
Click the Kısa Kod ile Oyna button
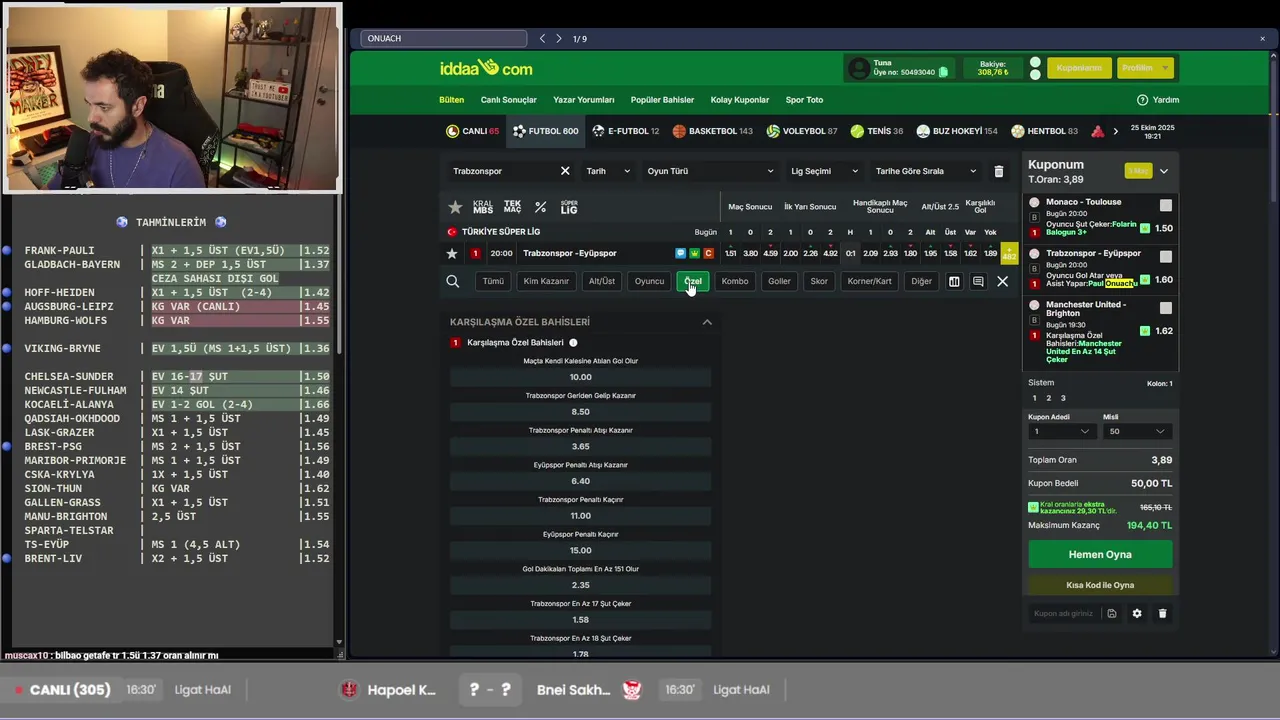(1100, 586)
